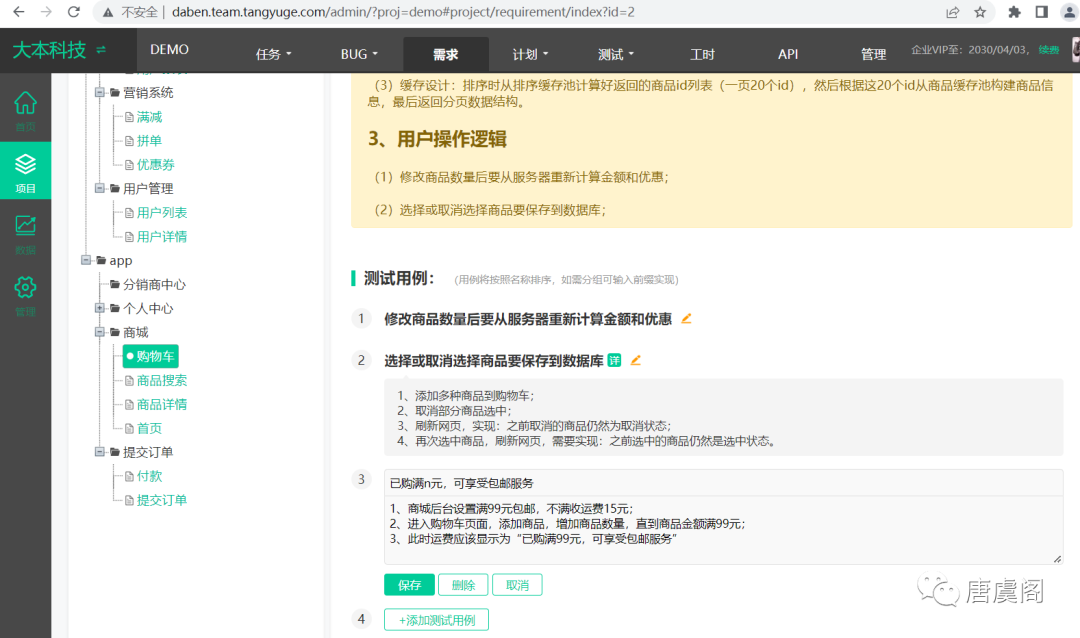Click the 保存 save button

(409, 584)
